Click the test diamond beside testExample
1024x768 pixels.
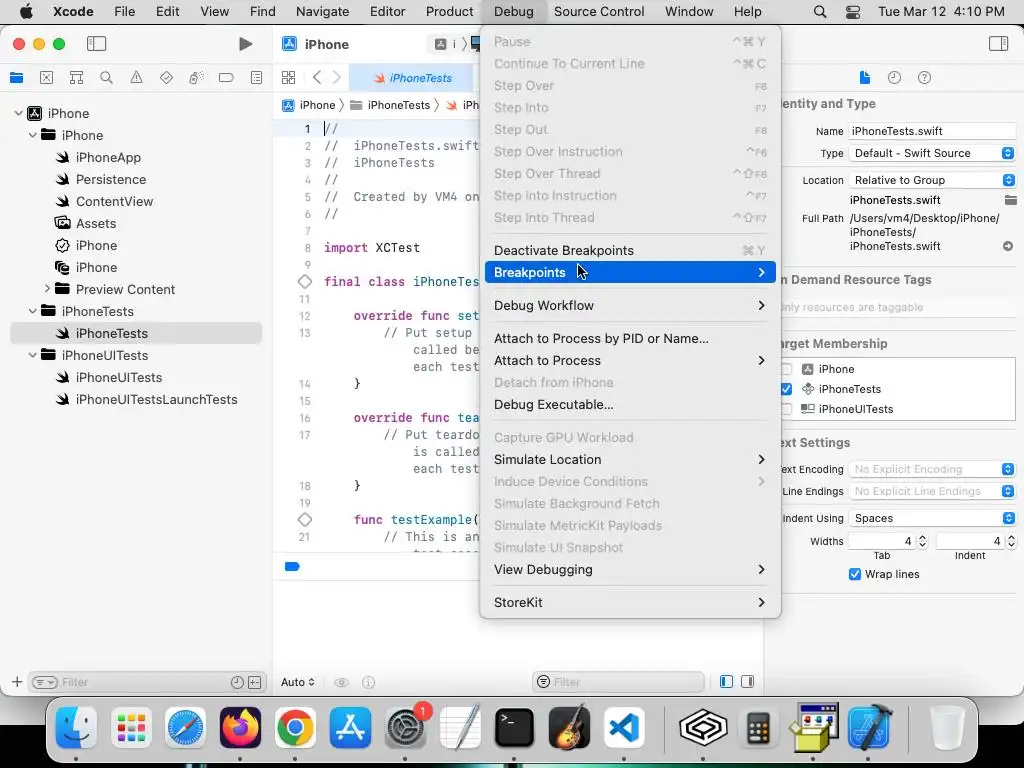304,520
